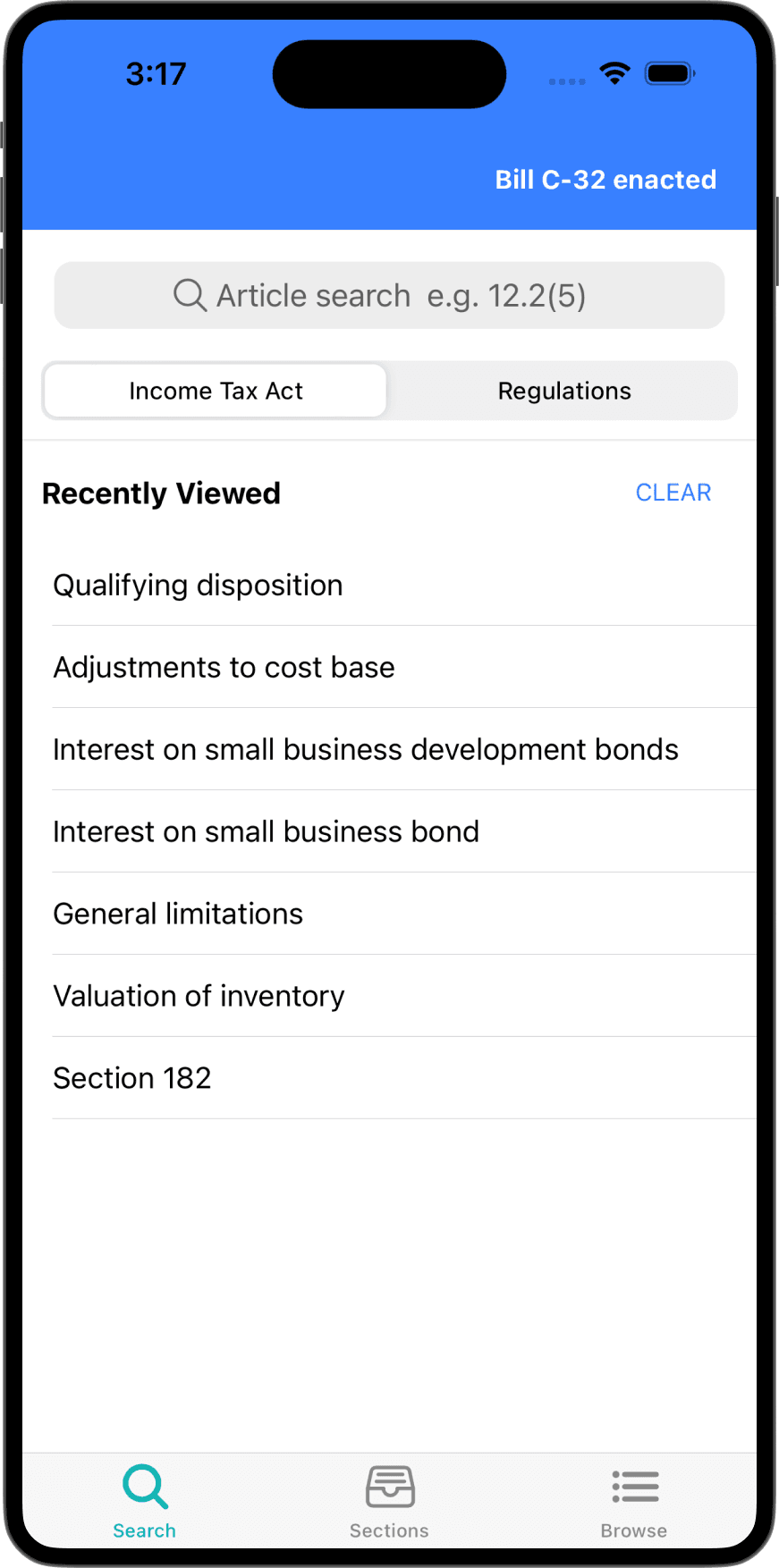The height and width of the screenshot is (1568, 779).
Task: Open Adjustments to cost base entry
Action: pyautogui.click(x=224, y=668)
